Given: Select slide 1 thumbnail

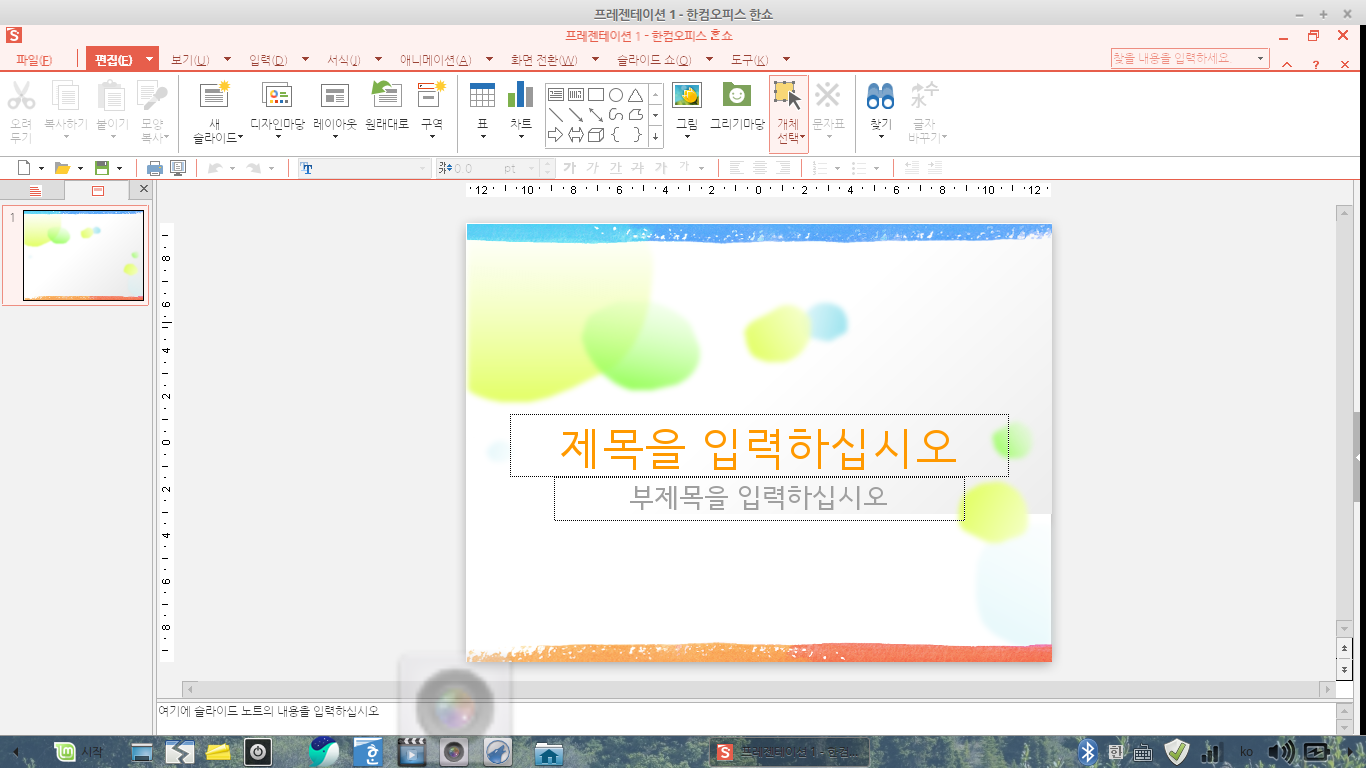Looking at the screenshot, I should (x=83, y=255).
